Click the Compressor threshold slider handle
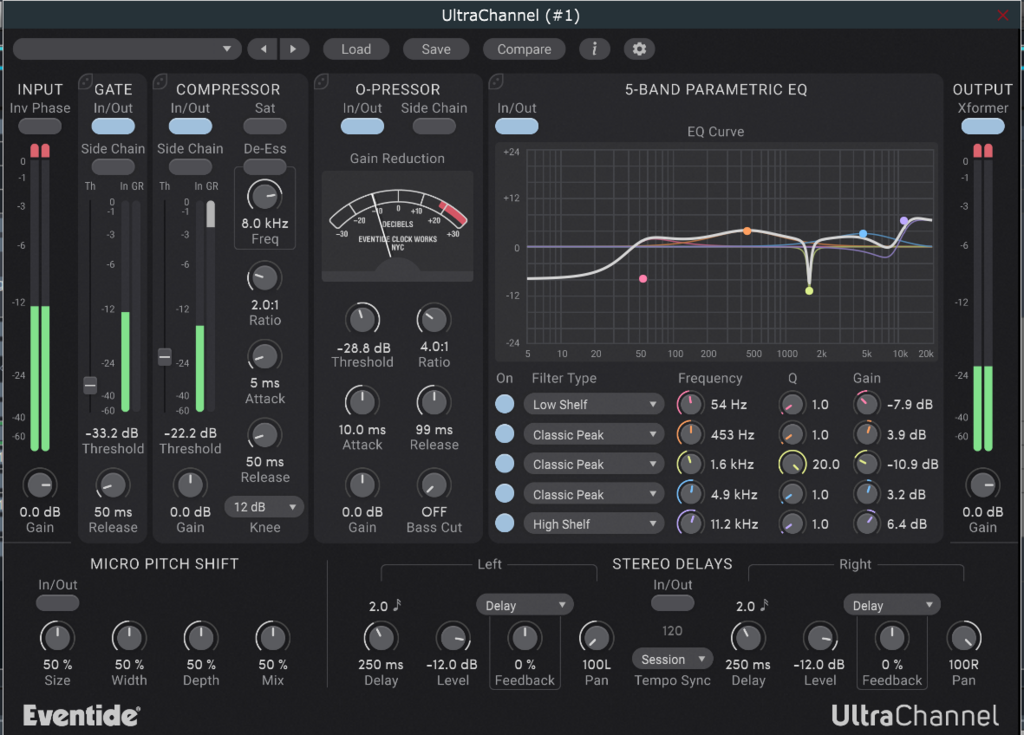 pyautogui.click(x=165, y=357)
